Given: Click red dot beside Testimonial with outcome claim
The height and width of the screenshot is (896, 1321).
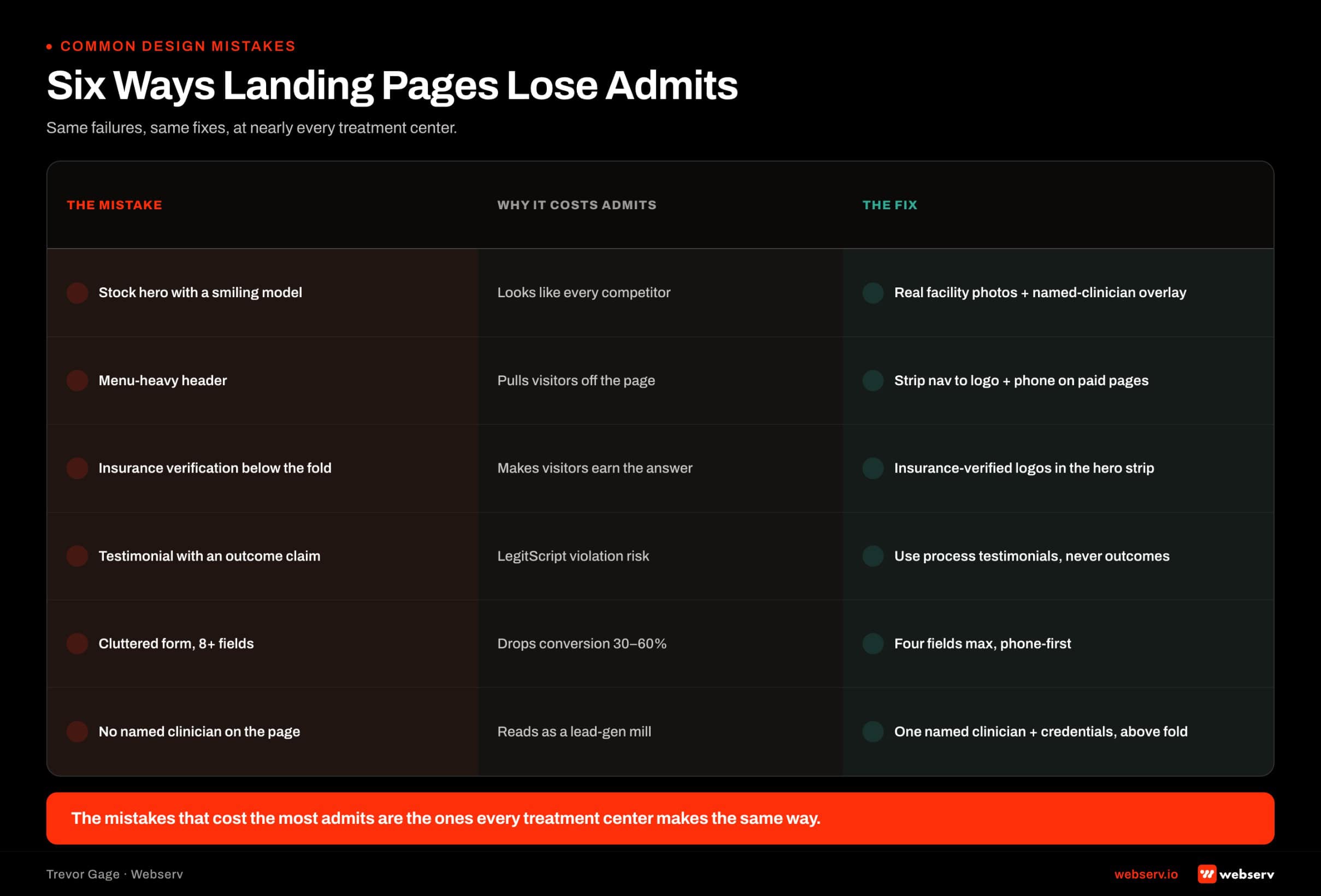Looking at the screenshot, I should tap(78, 556).
